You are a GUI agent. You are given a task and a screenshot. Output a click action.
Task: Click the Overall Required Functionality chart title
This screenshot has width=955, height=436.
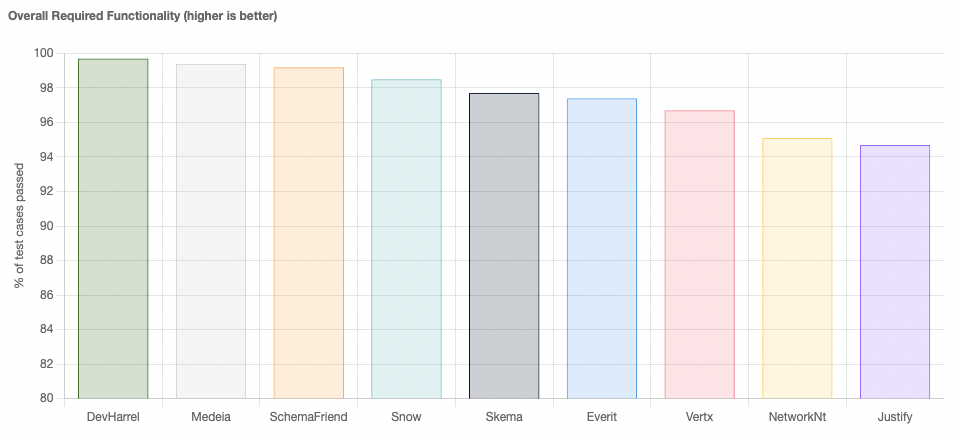(143, 16)
